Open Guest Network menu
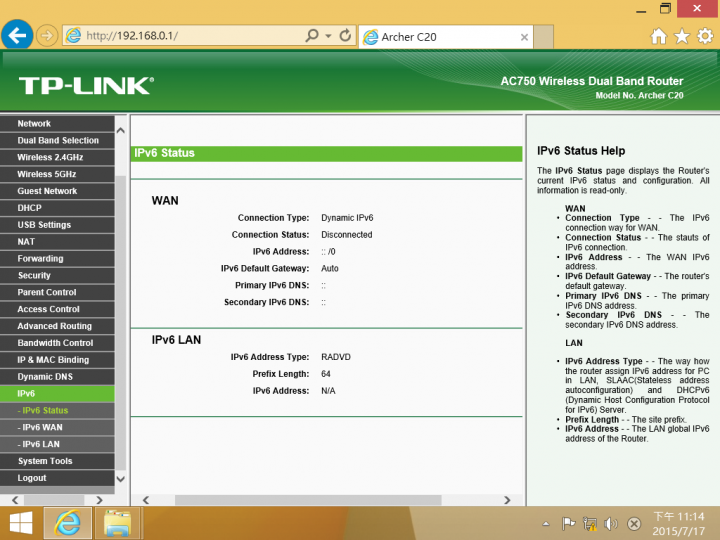Screen dimensions: 720x540 57,191
